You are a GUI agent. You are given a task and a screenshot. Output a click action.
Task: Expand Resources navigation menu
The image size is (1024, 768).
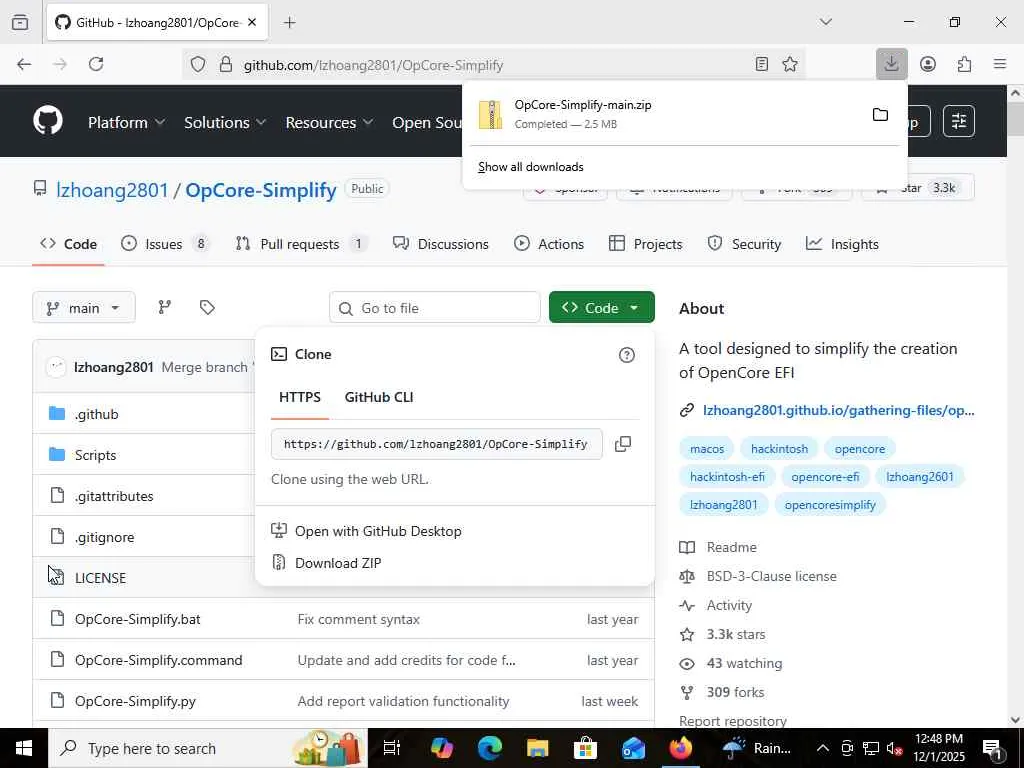[x=329, y=122]
